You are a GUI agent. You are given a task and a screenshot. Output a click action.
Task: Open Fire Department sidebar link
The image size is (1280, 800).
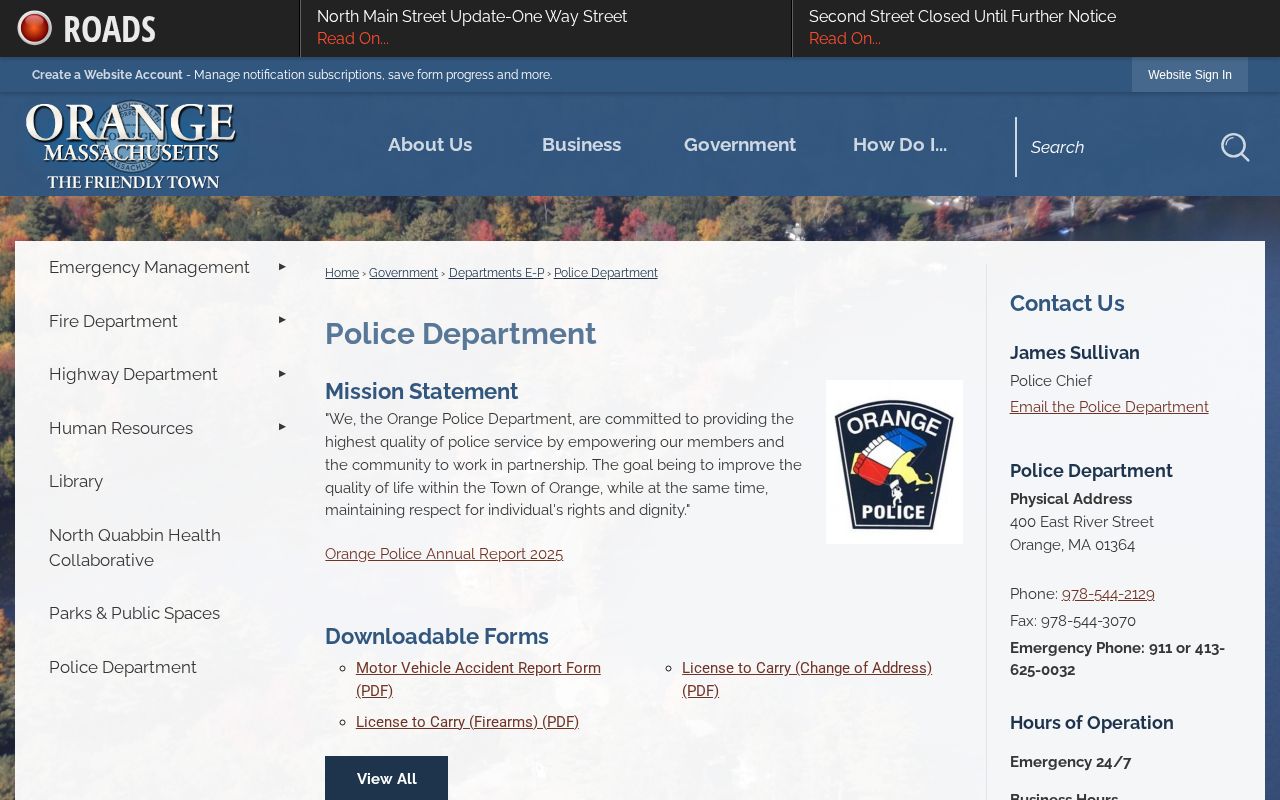pos(113,321)
